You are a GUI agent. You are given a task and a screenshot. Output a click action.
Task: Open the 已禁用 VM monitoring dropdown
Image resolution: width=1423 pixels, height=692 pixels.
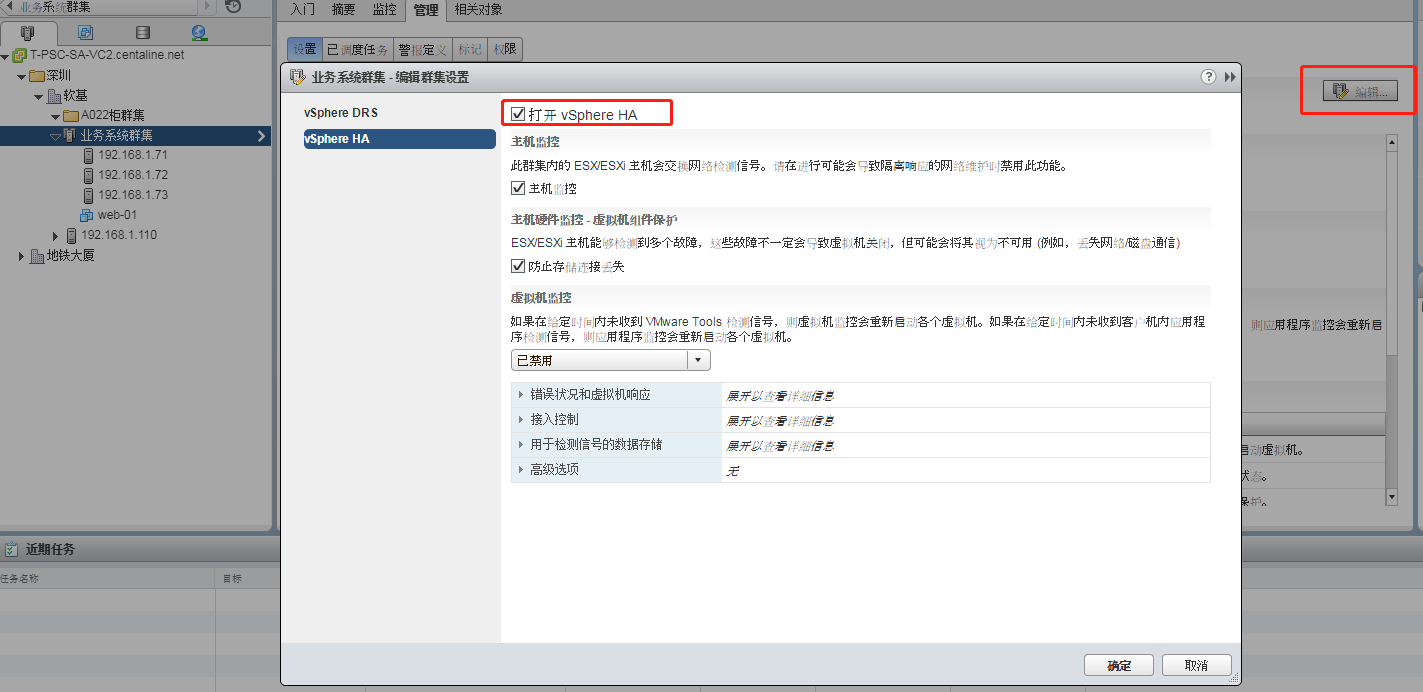coord(610,360)
